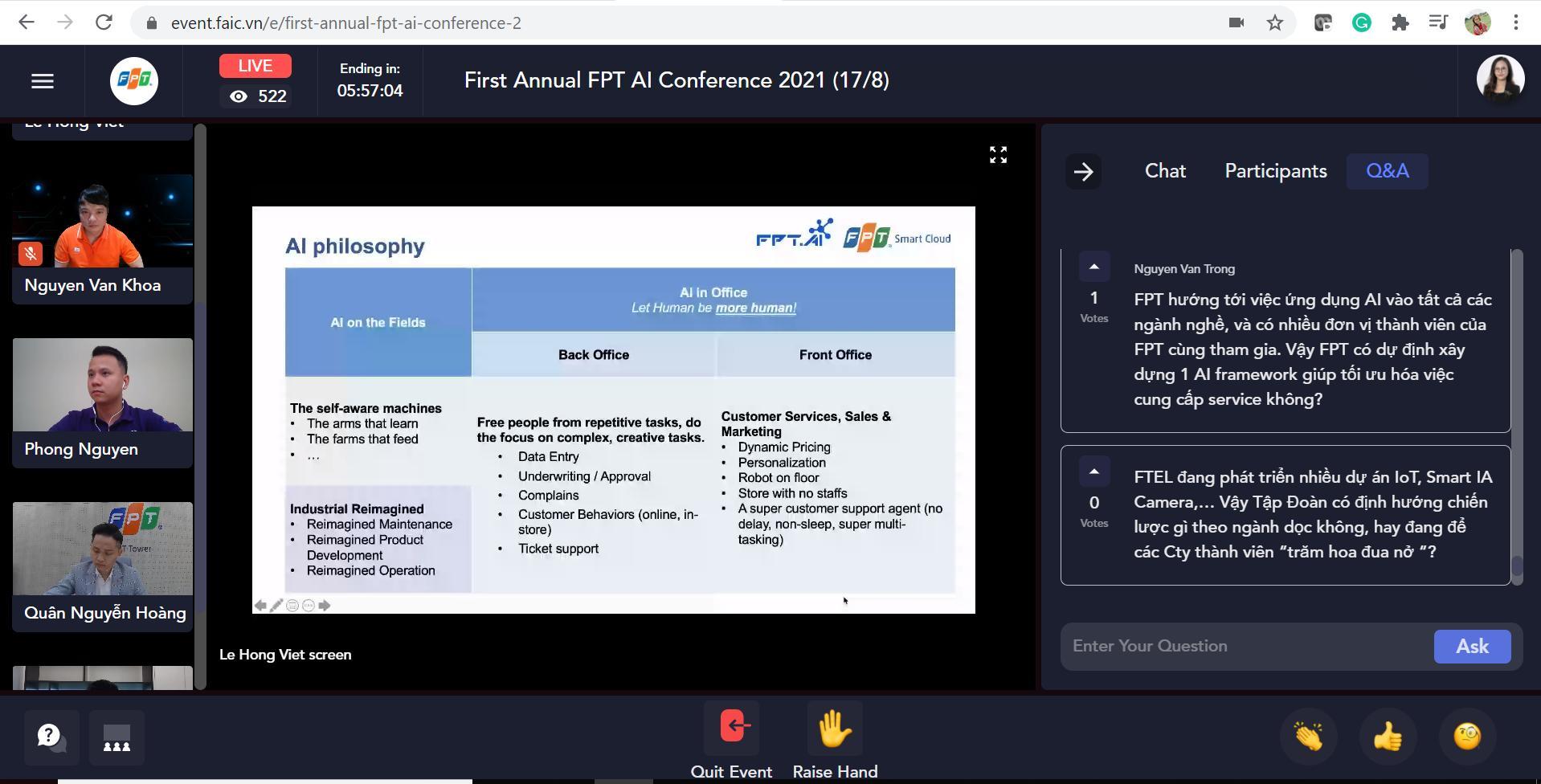Open user profile photo in header
Viewport: 1541px width, 784px height.
(x=1500, y=80)
